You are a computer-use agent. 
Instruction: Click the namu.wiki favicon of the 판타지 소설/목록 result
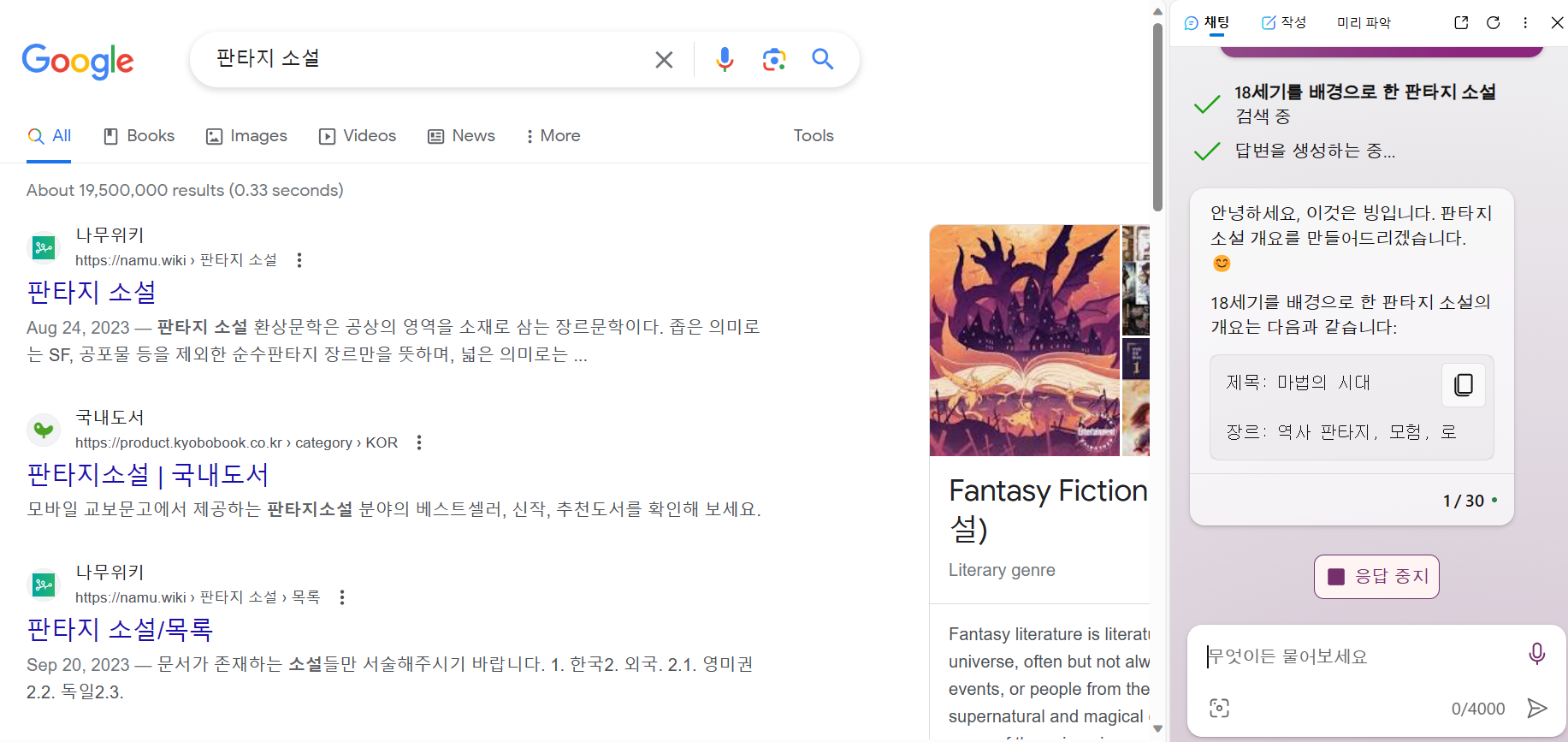point(44,585)
